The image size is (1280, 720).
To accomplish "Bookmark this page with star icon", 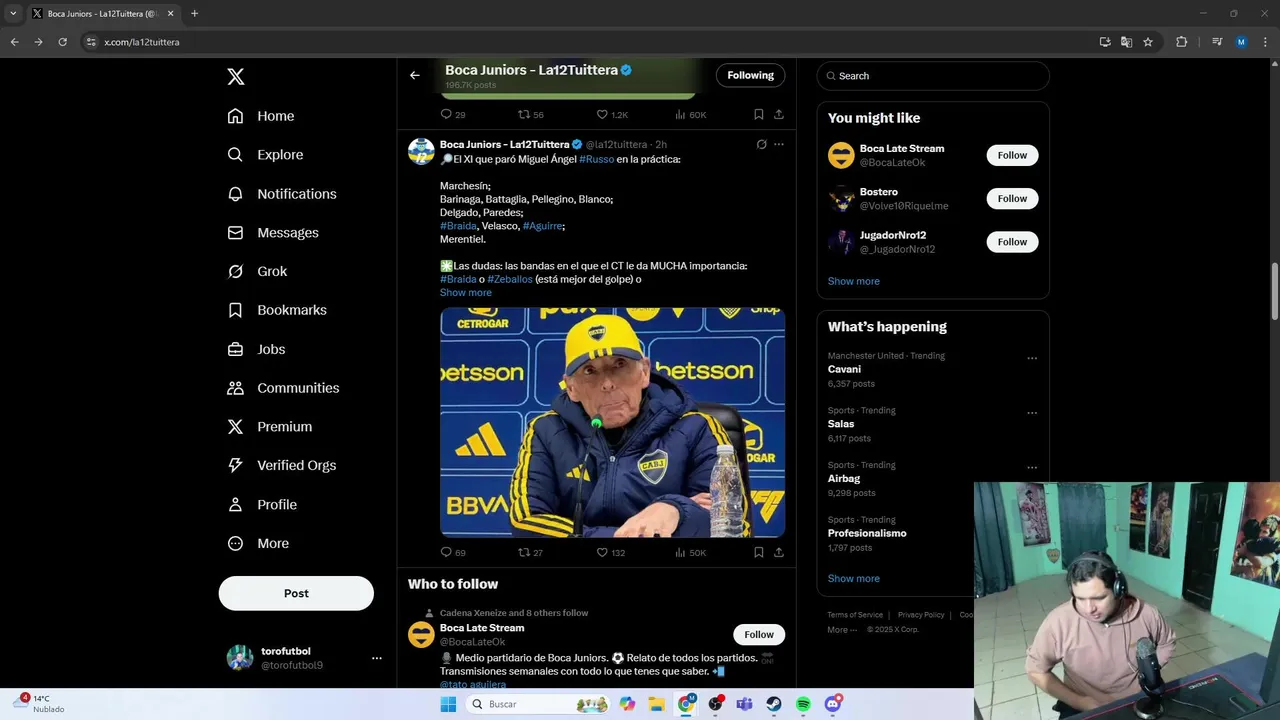I will point(1148,42).
